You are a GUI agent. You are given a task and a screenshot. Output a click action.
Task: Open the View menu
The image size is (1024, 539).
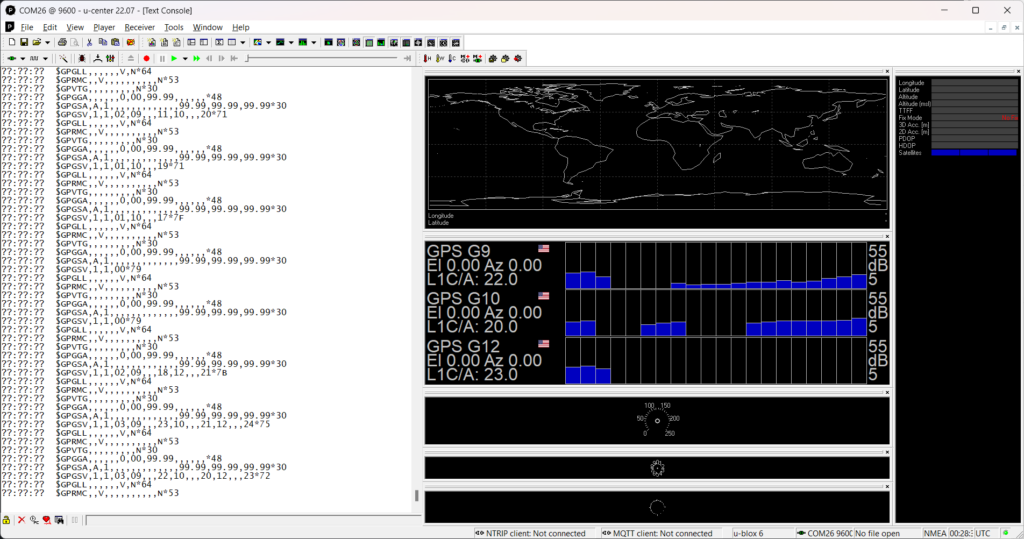[75, 27]
